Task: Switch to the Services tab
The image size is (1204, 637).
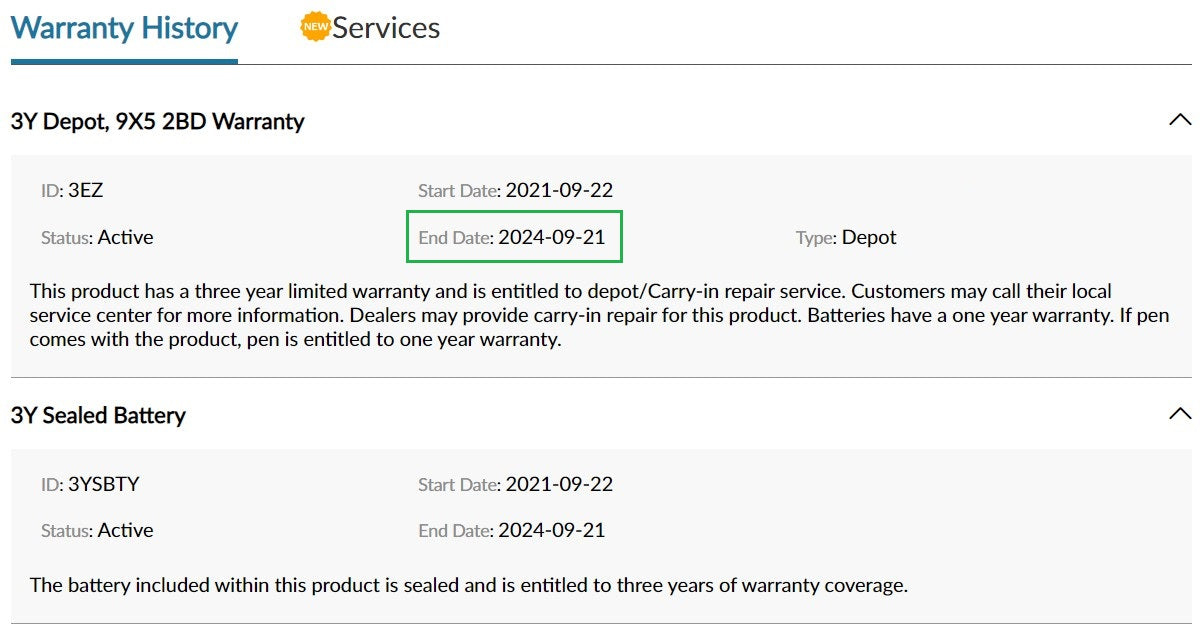Action: pos(386,28)
